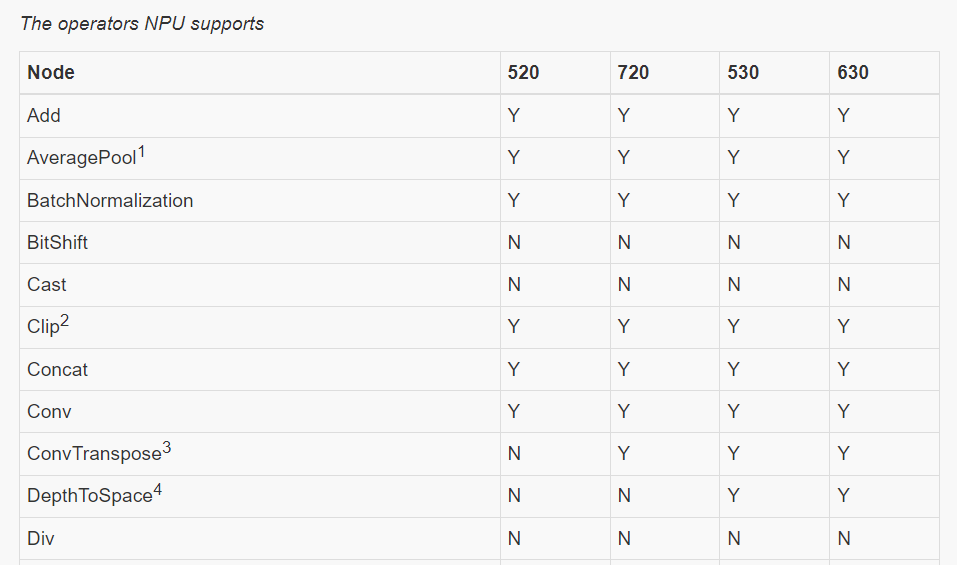
Task: Open footnote 3 next to ConvTranspose
Action: pos(167,448)
